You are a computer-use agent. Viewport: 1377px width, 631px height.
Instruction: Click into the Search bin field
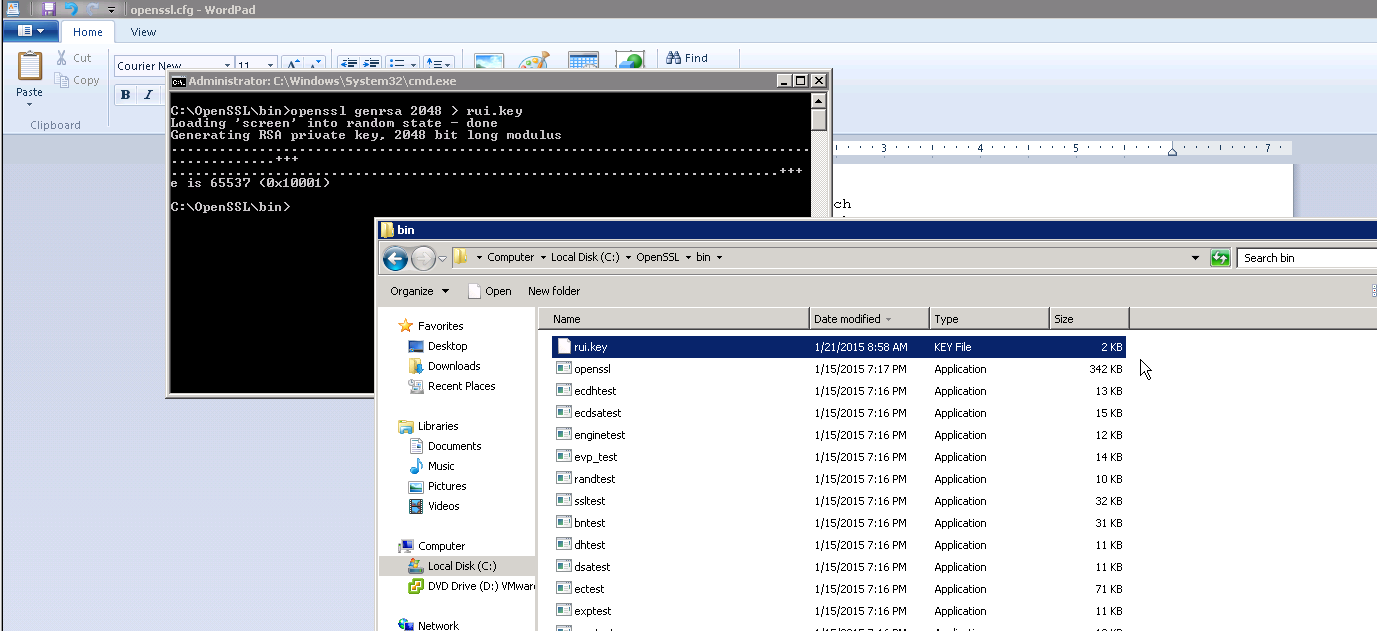point(1306,258)
